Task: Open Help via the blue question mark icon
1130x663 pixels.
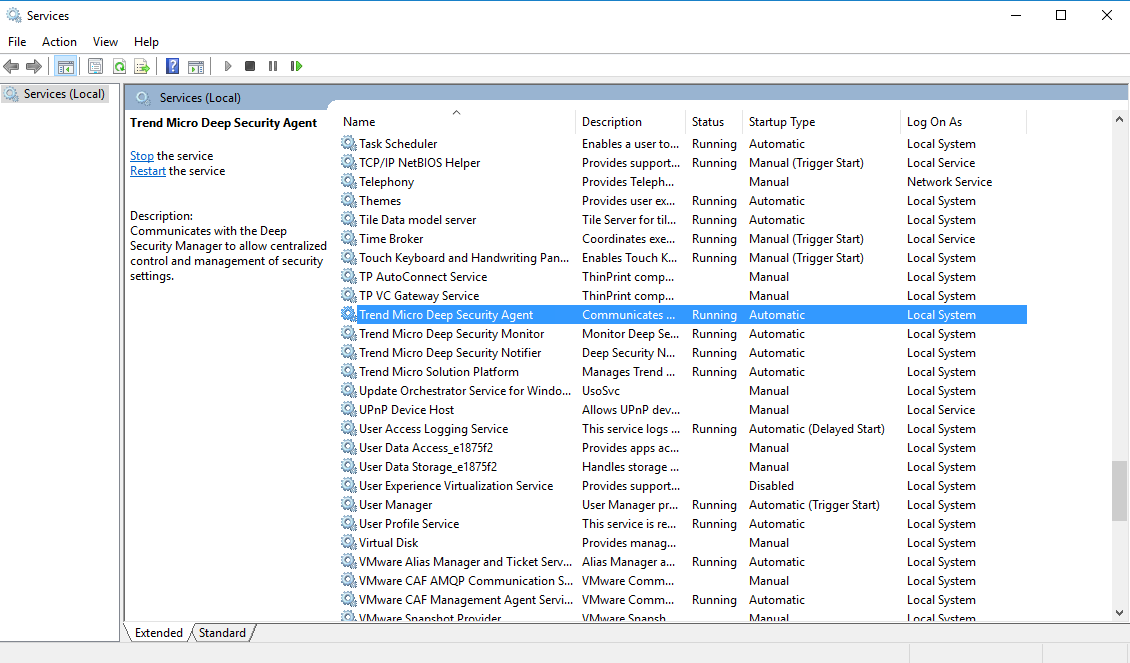Action: pyautogui.click(x=172, y=67)
